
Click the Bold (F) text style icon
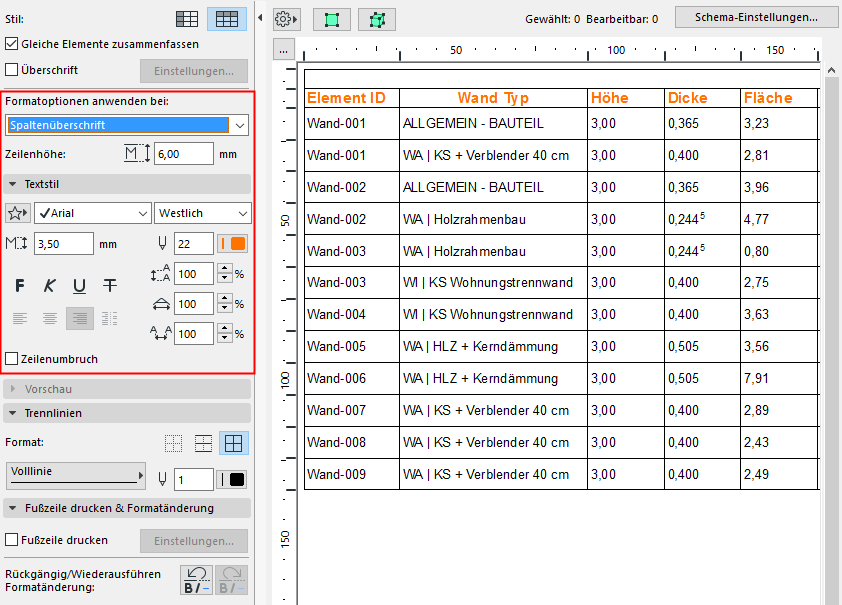(20, 286)
